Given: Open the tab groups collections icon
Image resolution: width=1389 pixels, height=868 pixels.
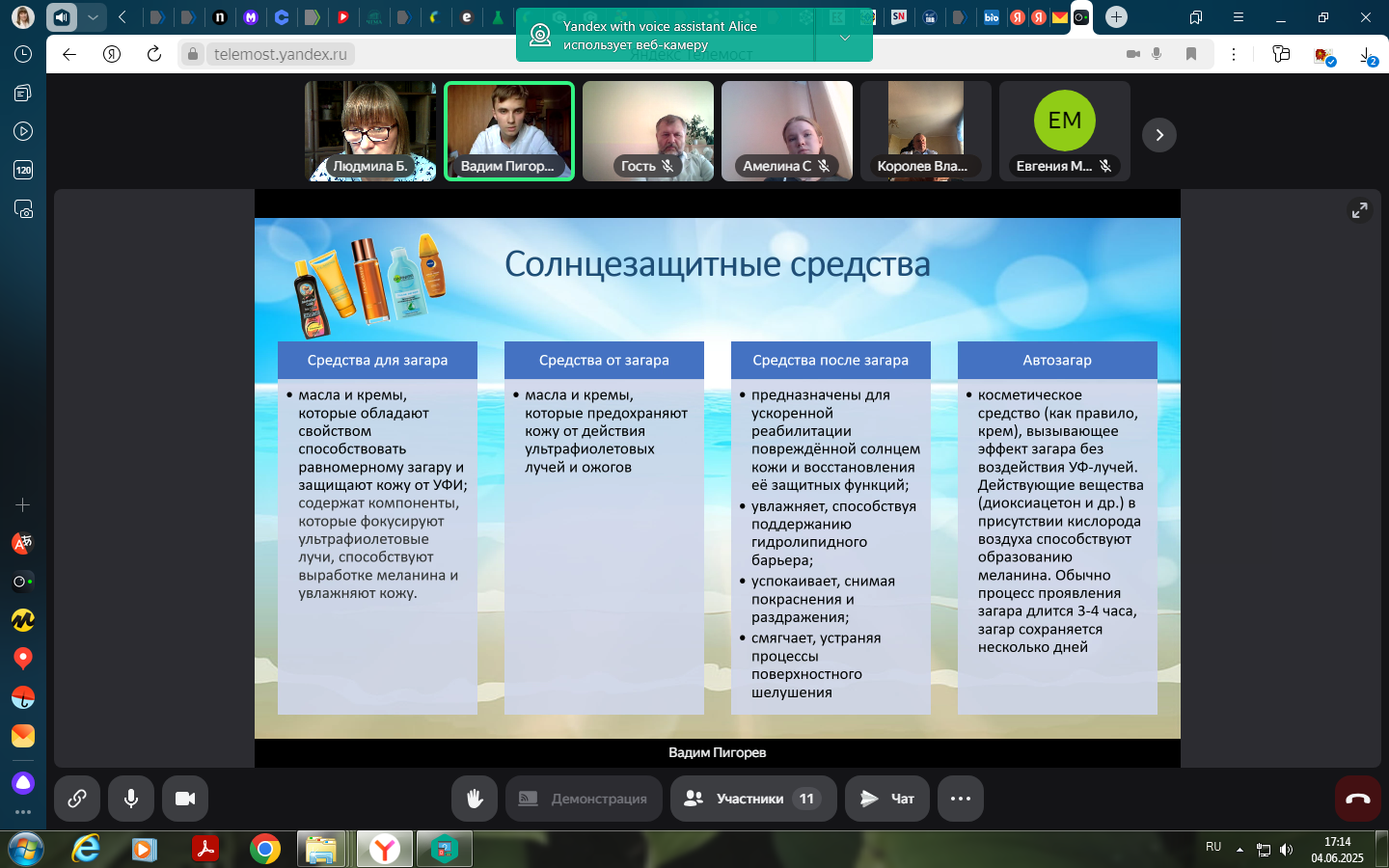Looking at the screenshot, I should [x=1196, y=16].
